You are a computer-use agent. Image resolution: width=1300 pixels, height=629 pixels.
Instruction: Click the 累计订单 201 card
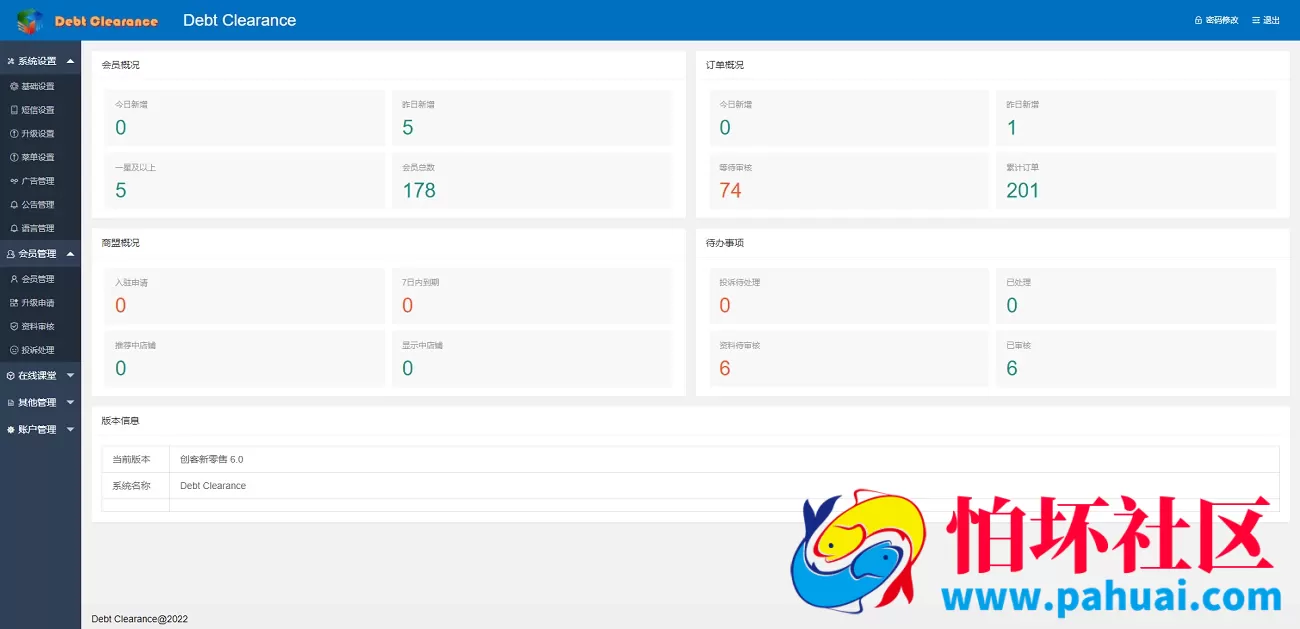pyautogui.click(x=1136, y=181)
